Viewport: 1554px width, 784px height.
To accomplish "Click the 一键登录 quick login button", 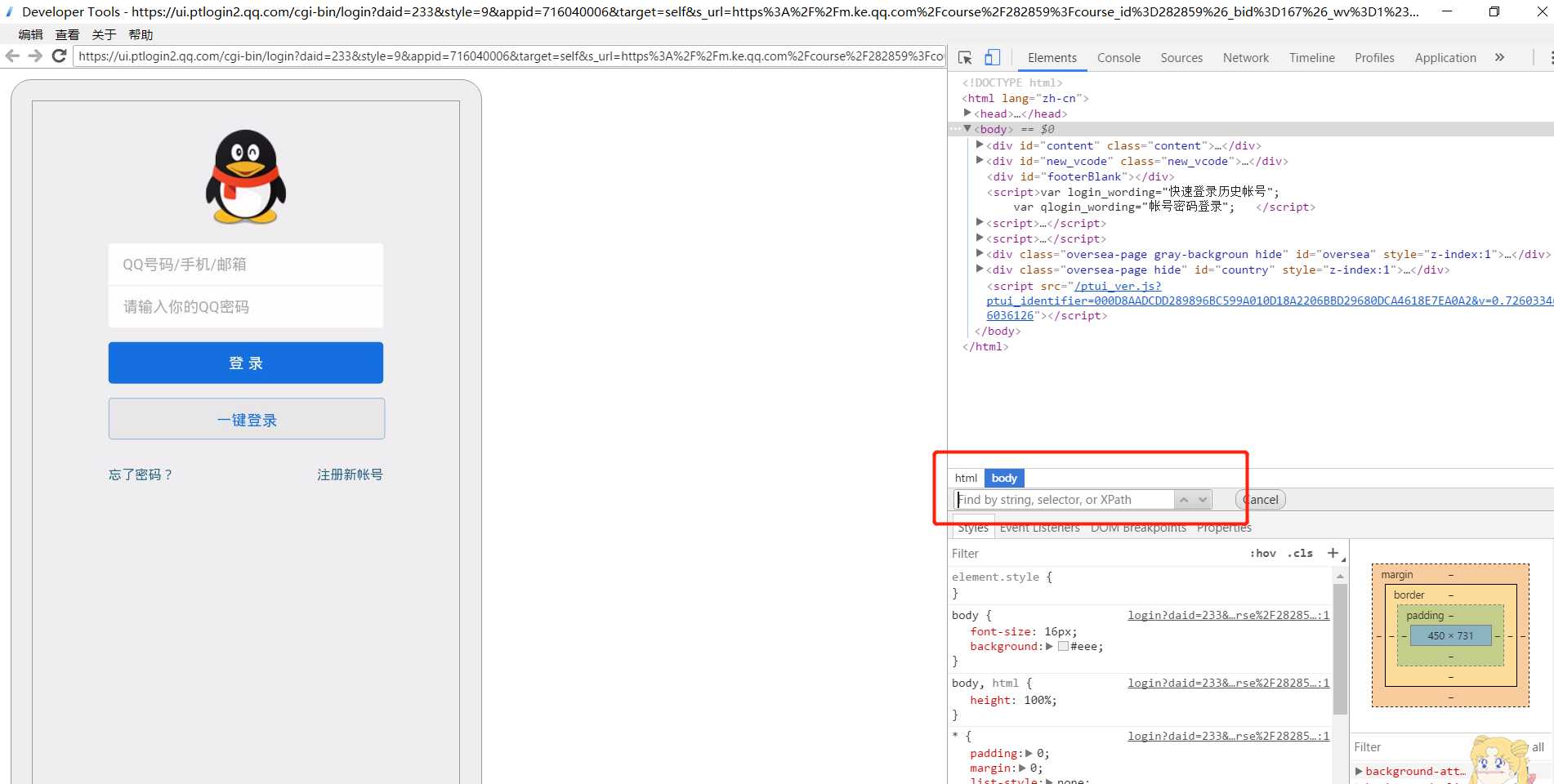I will [x=247, y=419].
